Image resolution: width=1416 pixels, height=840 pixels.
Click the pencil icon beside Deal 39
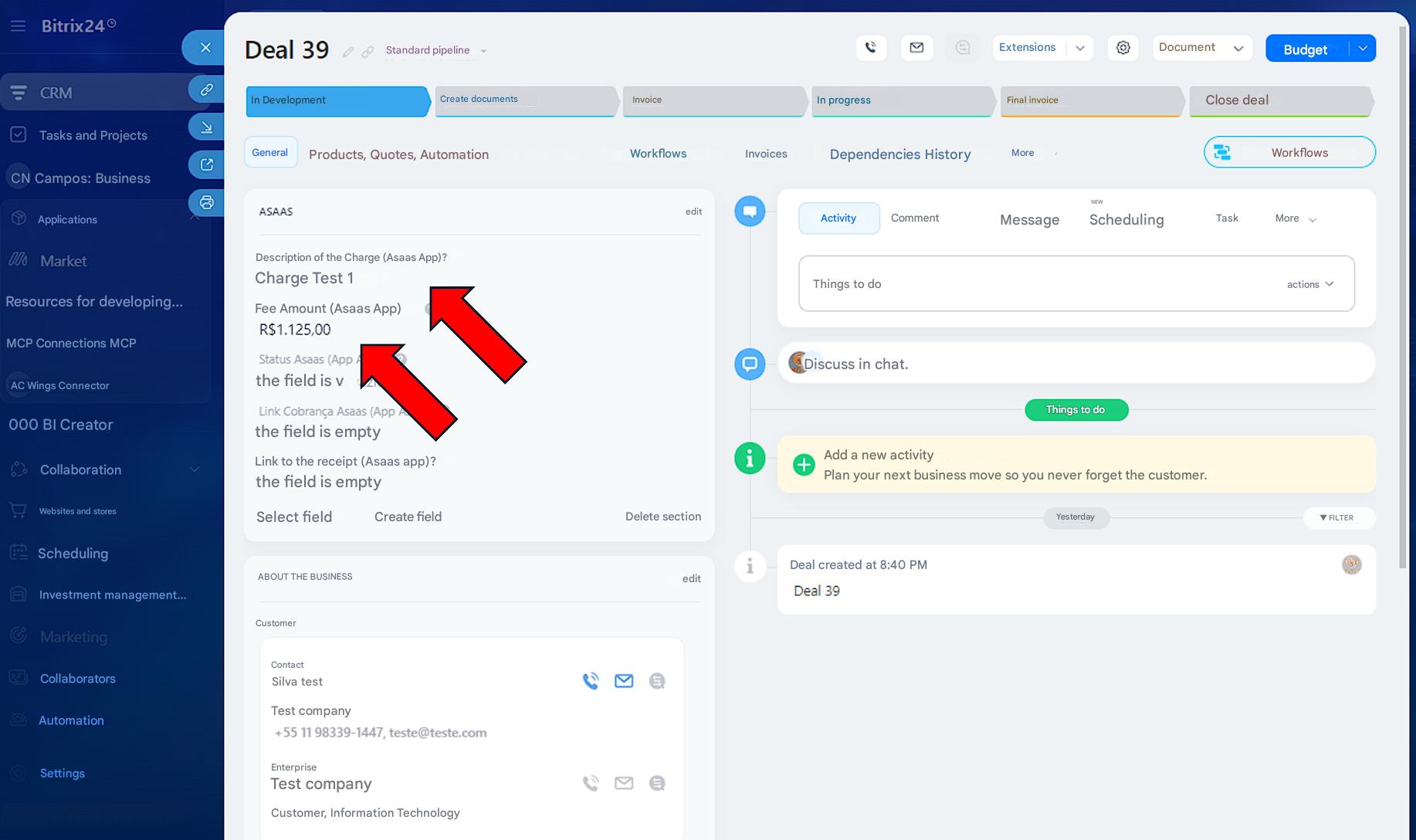(x=348, y=52)
